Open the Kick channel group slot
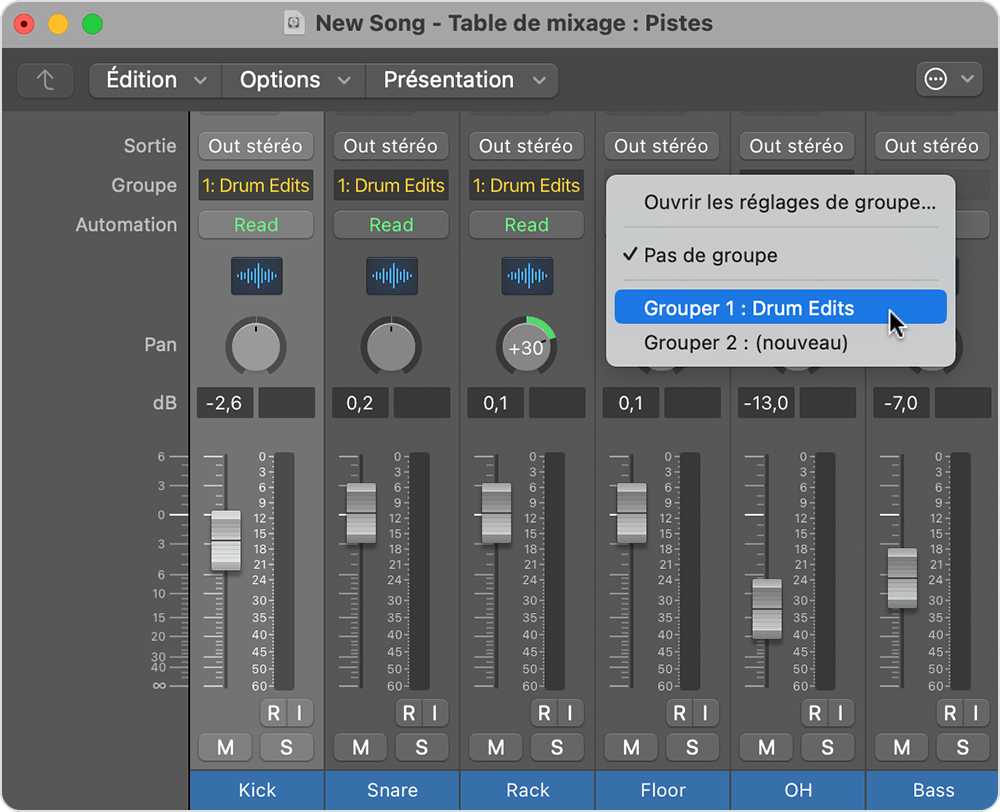 point(256,186)
